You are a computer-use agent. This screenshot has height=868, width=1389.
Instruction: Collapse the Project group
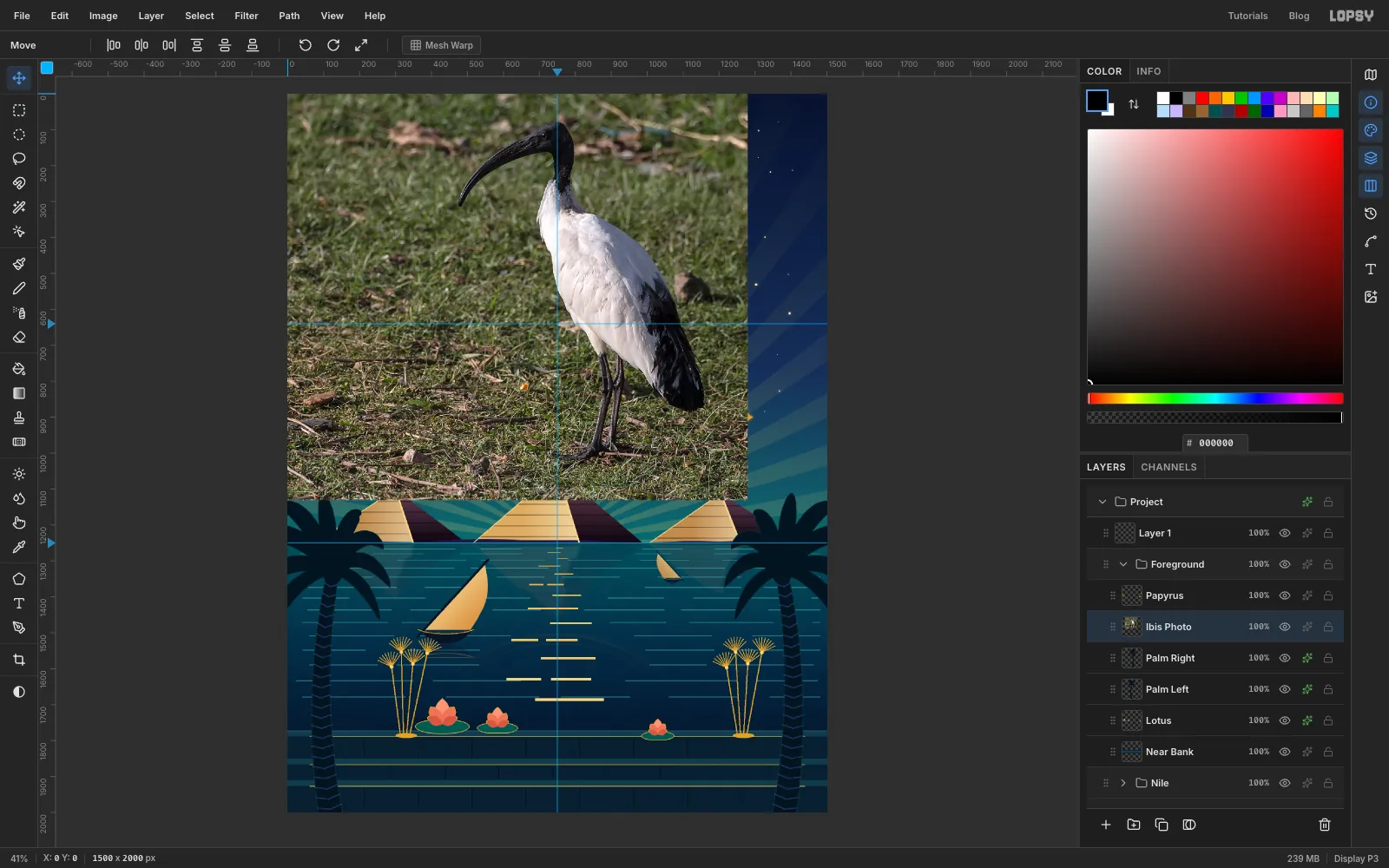click(1103, 502)
